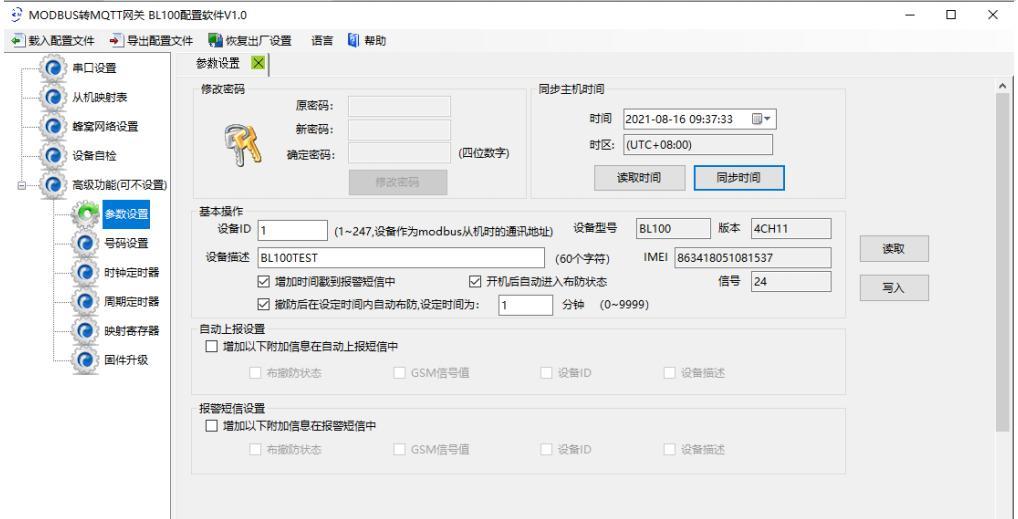
Task: Click the 读取 button
Action: 894,249
